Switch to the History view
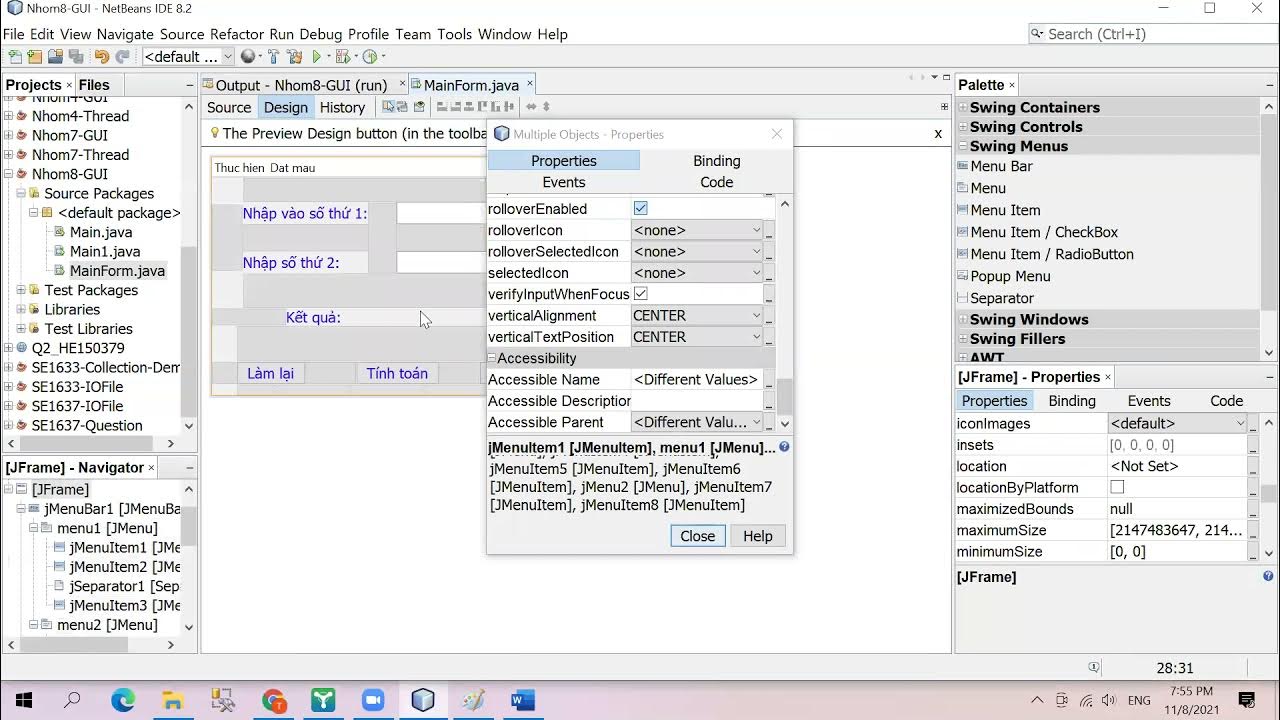 pos(342,107)
